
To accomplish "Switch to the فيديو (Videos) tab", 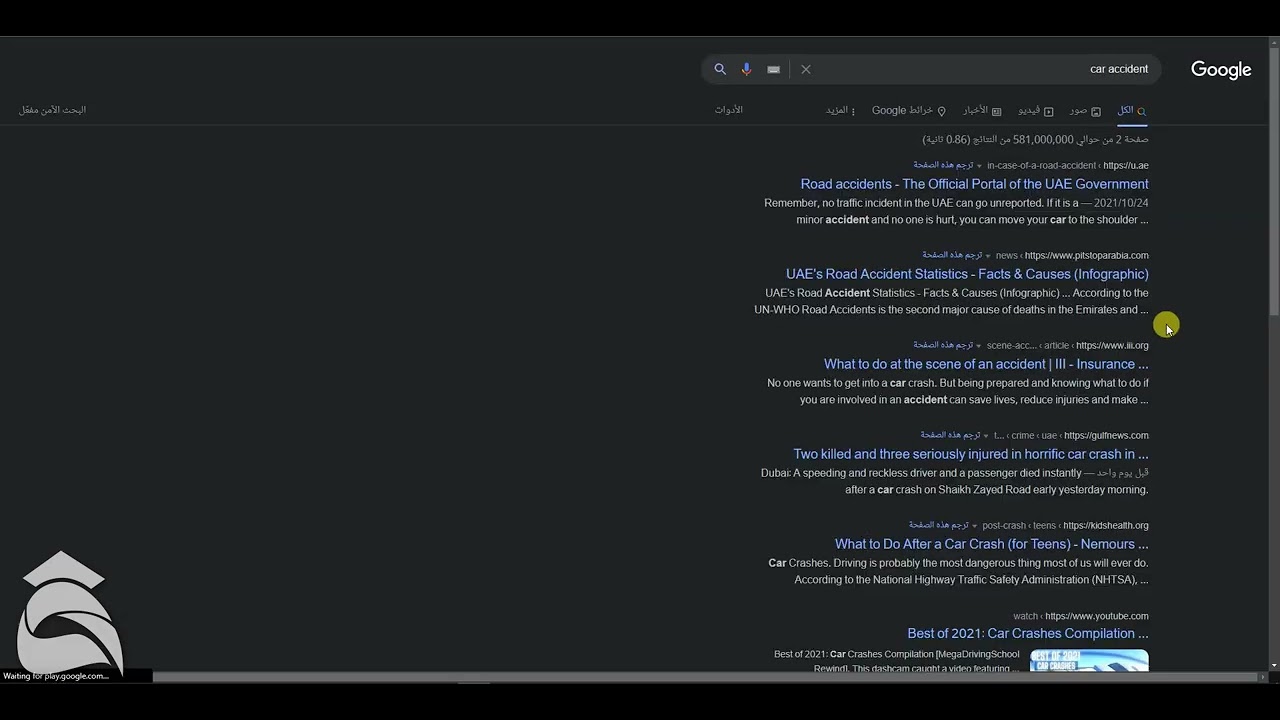I will (1035, 110).
